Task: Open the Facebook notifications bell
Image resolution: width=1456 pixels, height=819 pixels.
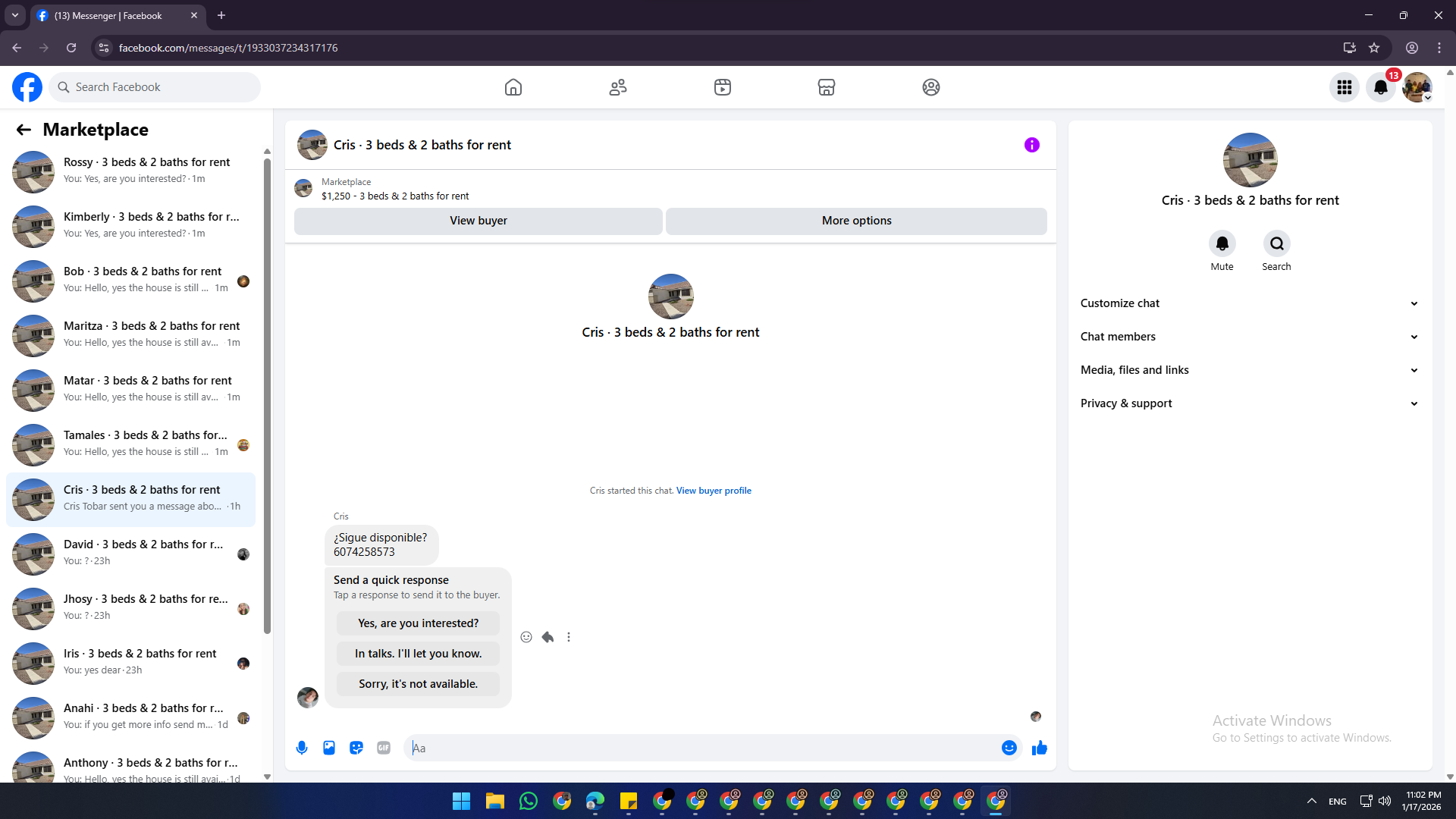Action: 1380,87
